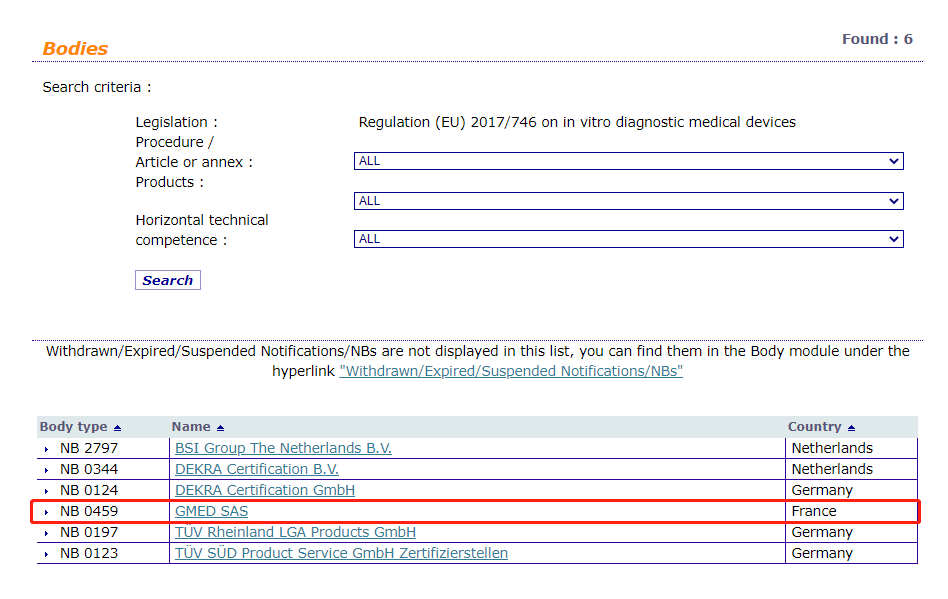Open the Withdrawn/Expired/Suspended Notifications/NBs link
This screenshot has width=948, height=599.
[x=511, y=371]
